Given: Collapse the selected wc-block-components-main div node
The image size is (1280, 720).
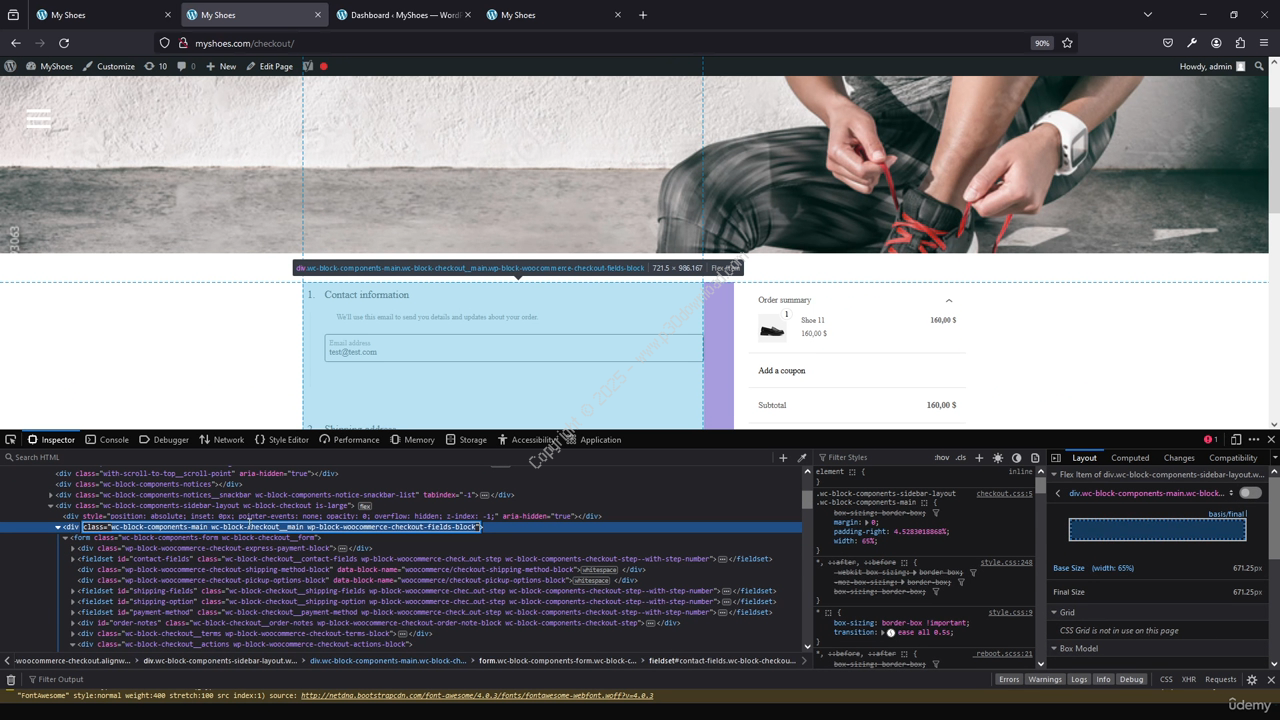Looking at the screenshot, I should pos(58,527).
